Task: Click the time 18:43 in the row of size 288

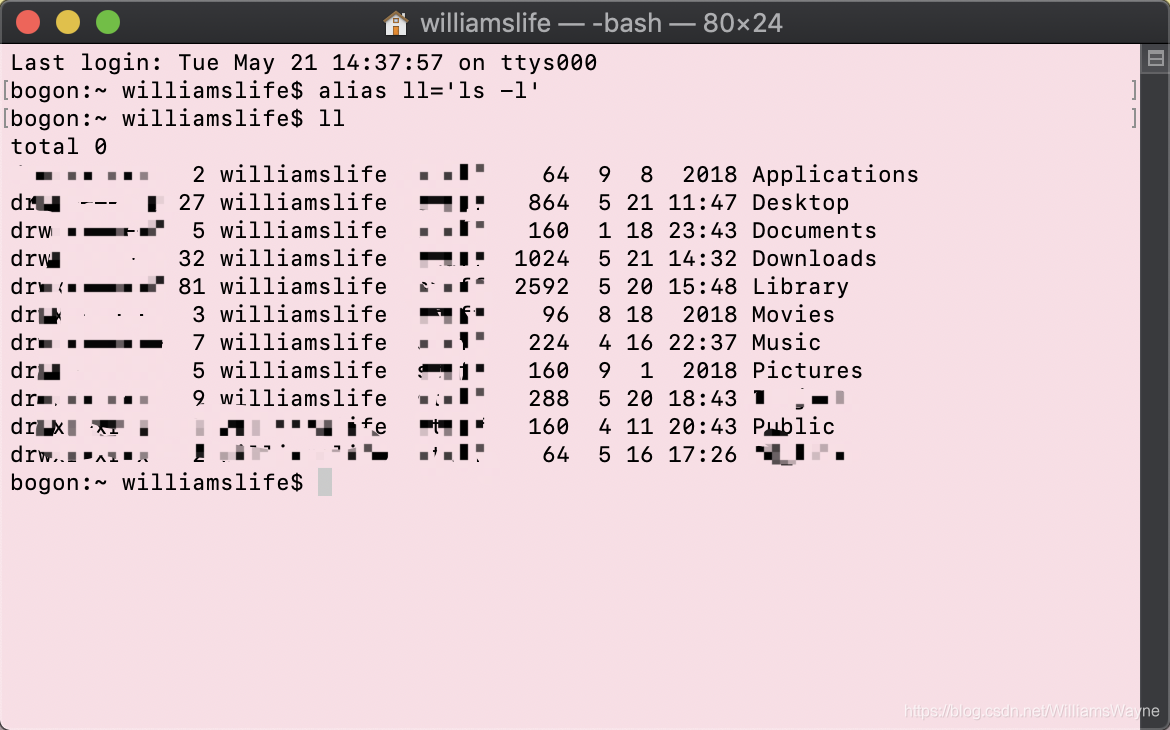Action: 702,399
